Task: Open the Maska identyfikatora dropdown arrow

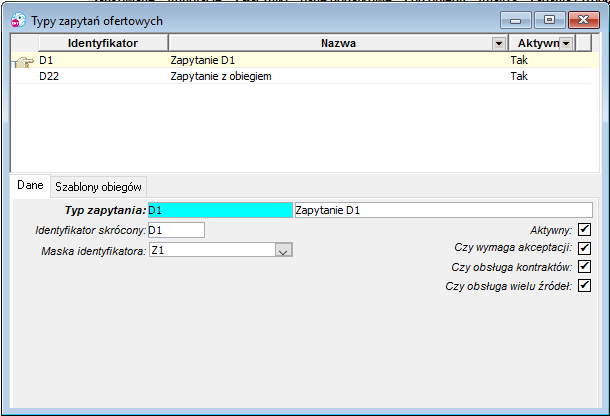Action: click(284, 250)
